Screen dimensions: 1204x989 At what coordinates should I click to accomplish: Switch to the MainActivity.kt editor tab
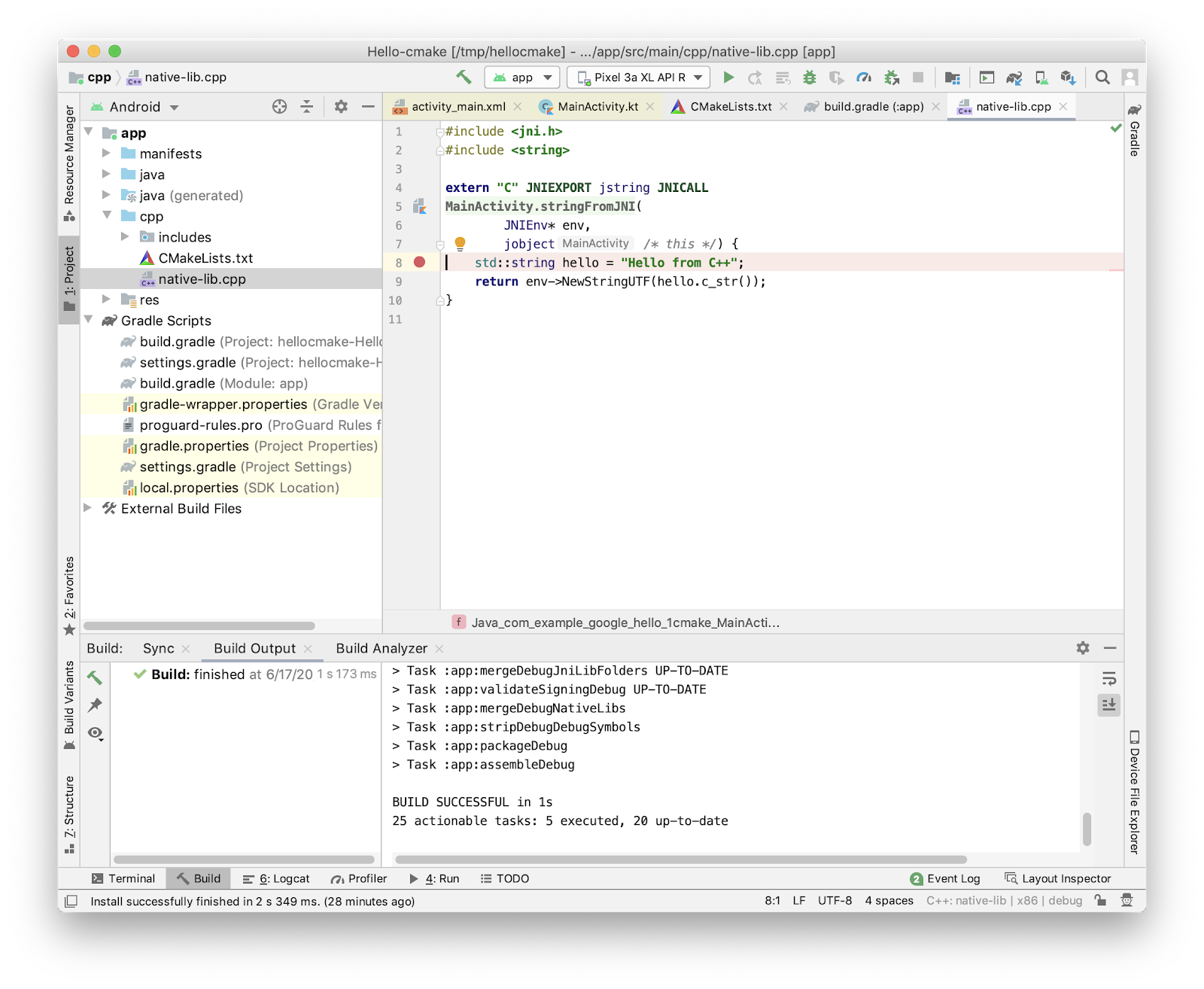597,107
